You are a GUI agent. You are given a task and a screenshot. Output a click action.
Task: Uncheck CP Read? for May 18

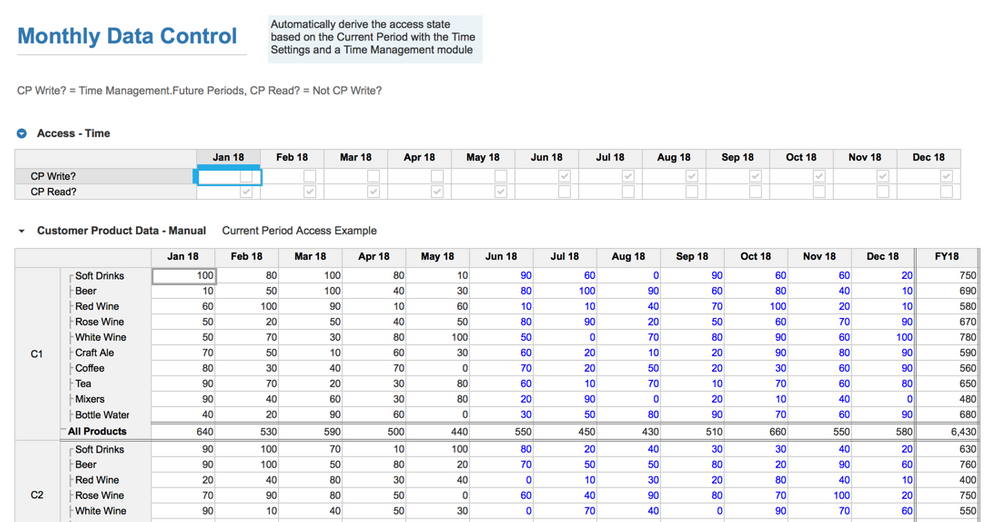click(x=500, y=192)
